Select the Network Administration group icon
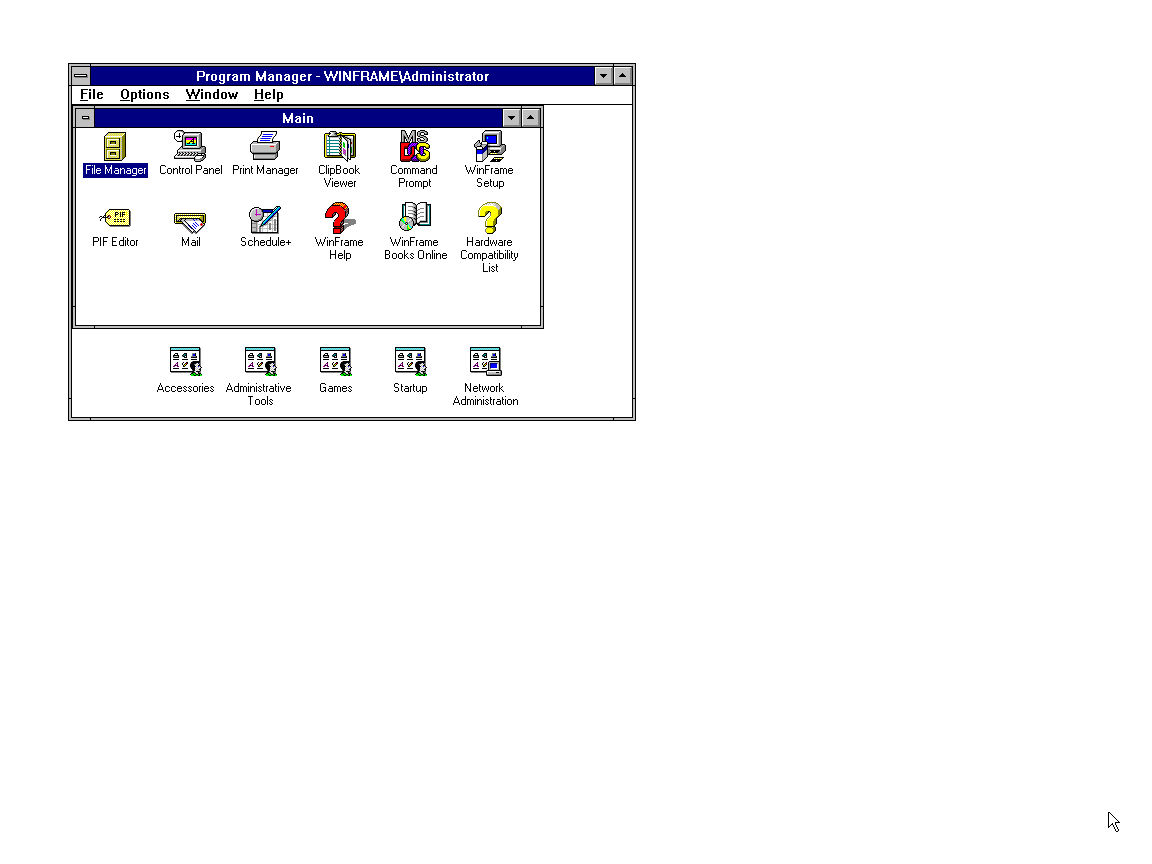The height and width of the screenshot is (864, 1152). [x=486, y=361]
